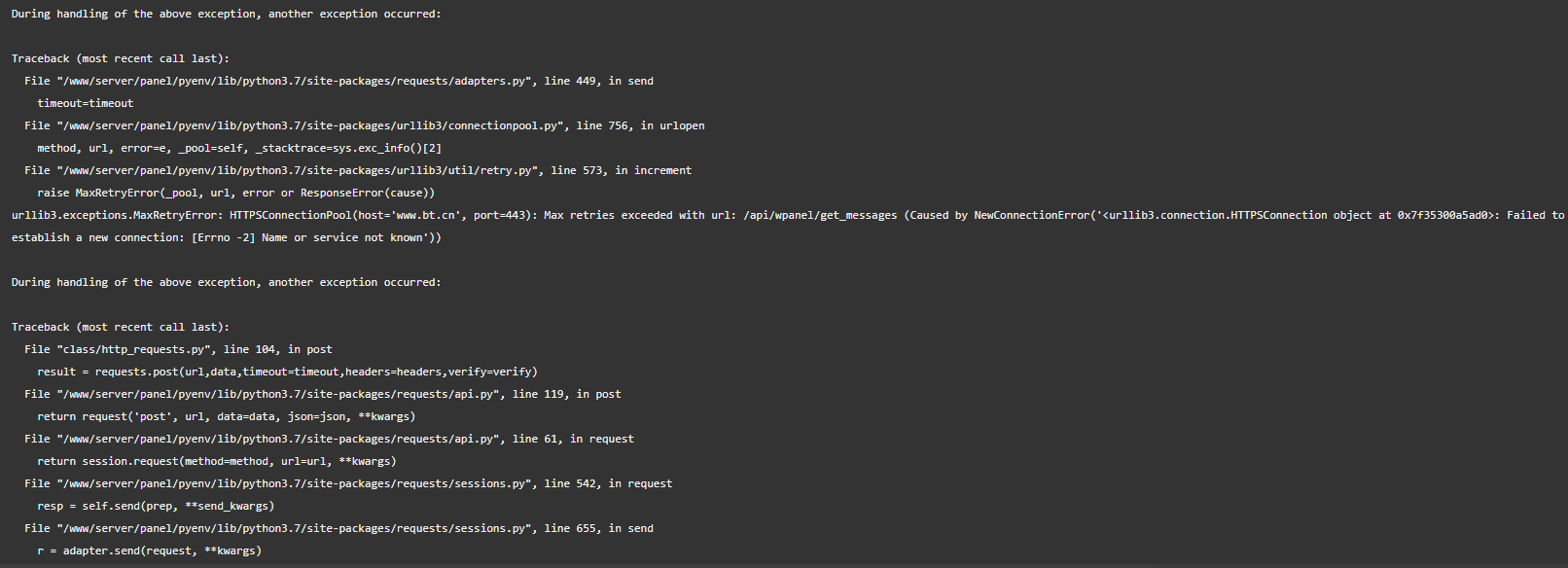Click the second 'Traceback (most recent call last)' header
Viewport: 1568px width, 568px height.
(121, 327)
